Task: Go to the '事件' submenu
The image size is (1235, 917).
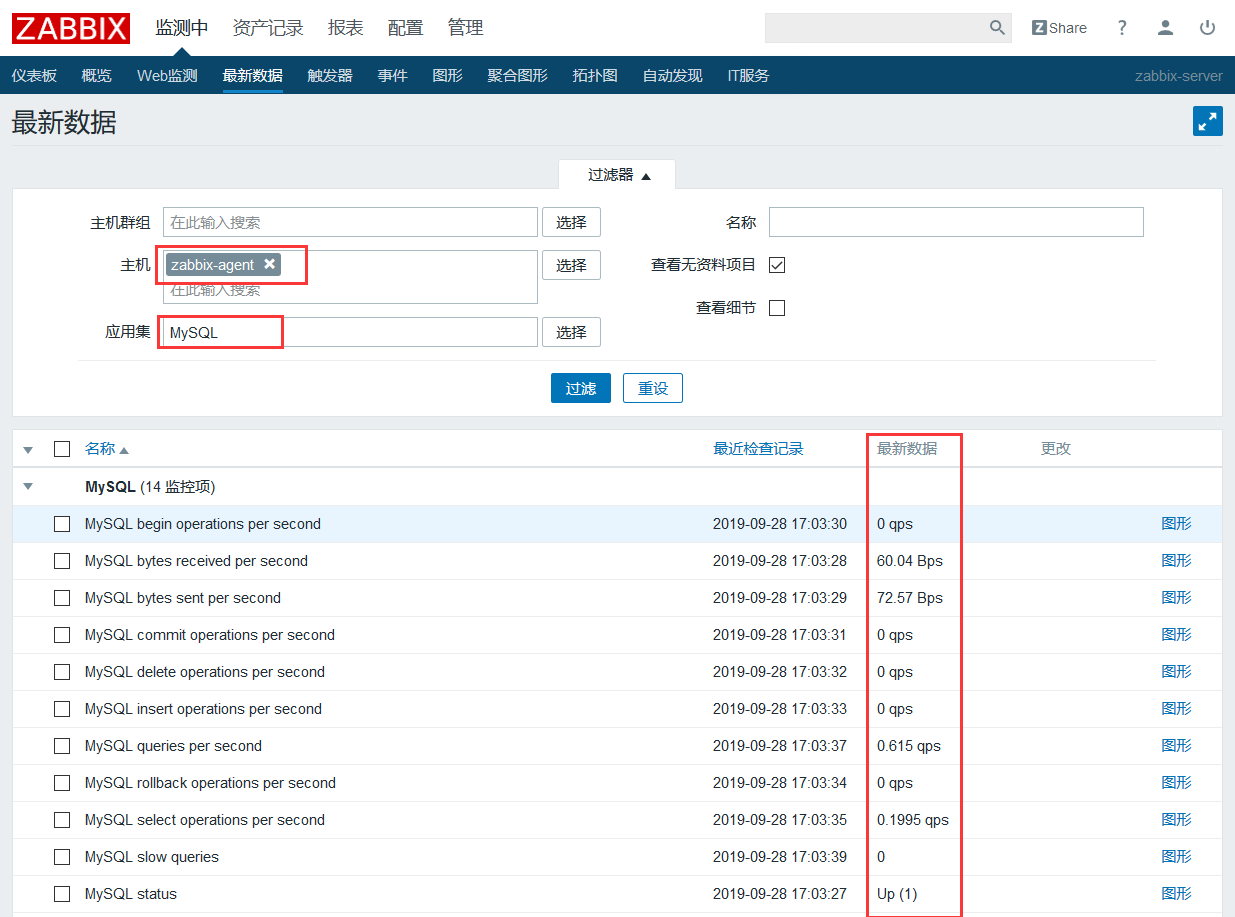Action: tap(393, 75)
